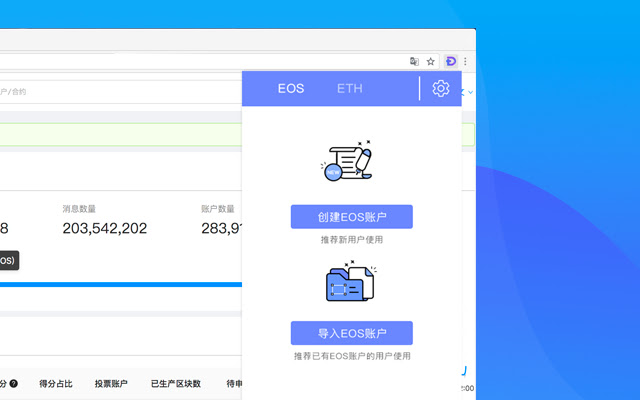Click the 创建EOS账户 button
This screenshot has width=640, height=400.
(352, 217)
